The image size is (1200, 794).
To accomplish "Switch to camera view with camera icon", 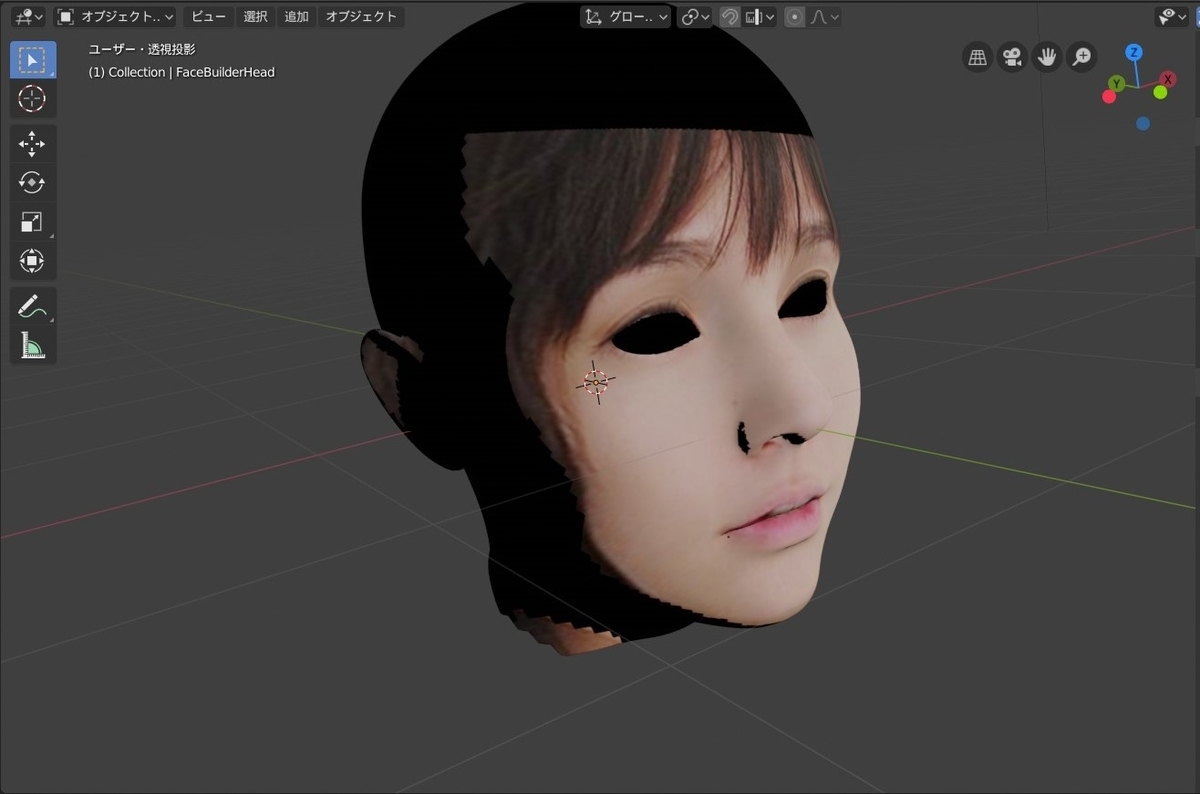I will point(1013,57).
